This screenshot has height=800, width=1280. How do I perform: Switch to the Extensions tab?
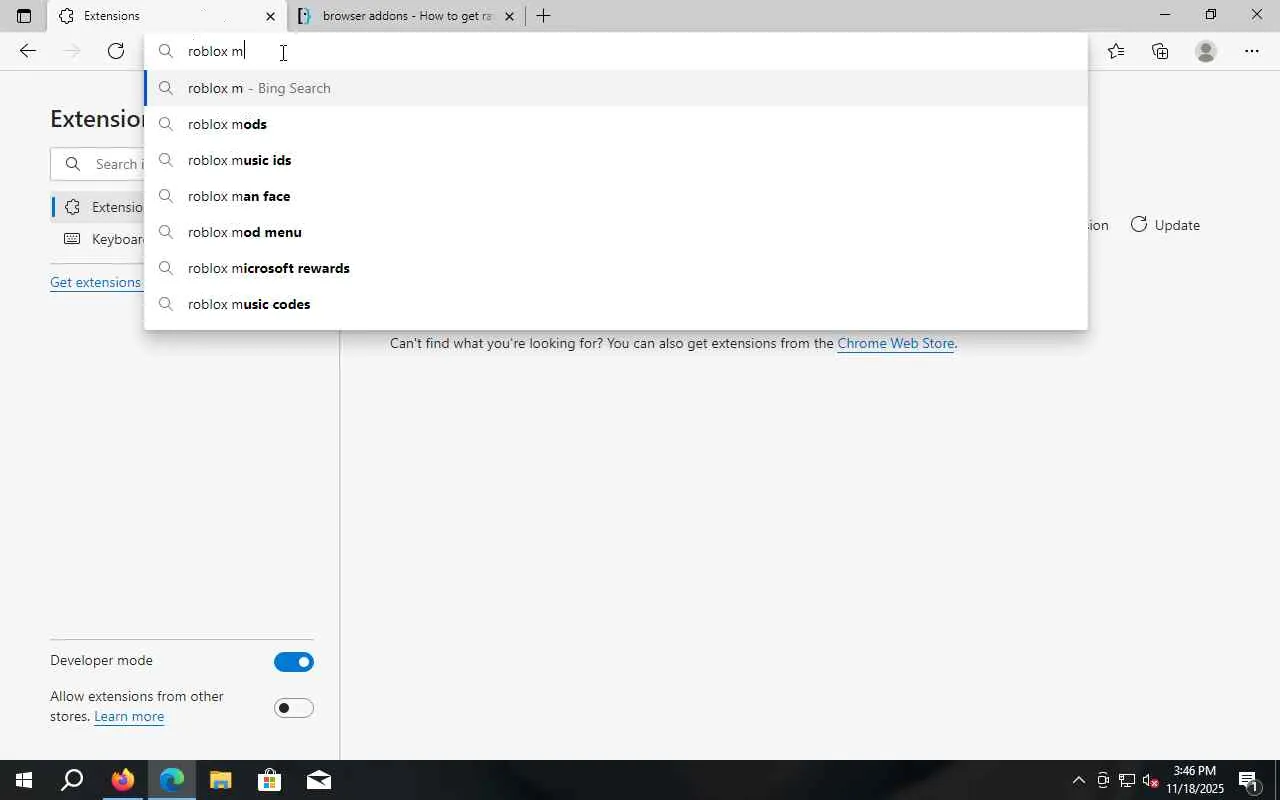click(x=167, y=16)
